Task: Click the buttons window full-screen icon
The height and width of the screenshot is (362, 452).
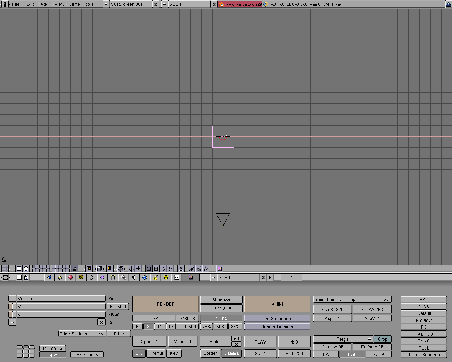Action: click(19, 277)
